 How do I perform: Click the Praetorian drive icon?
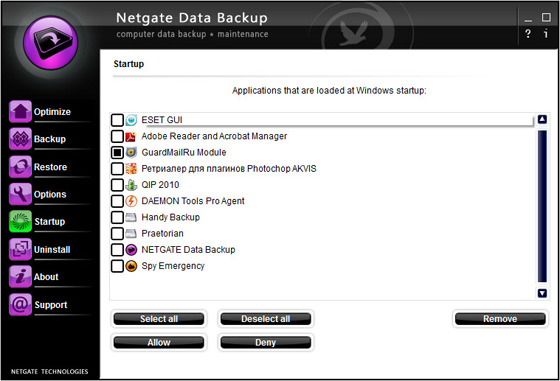click(x=131, y=234)
